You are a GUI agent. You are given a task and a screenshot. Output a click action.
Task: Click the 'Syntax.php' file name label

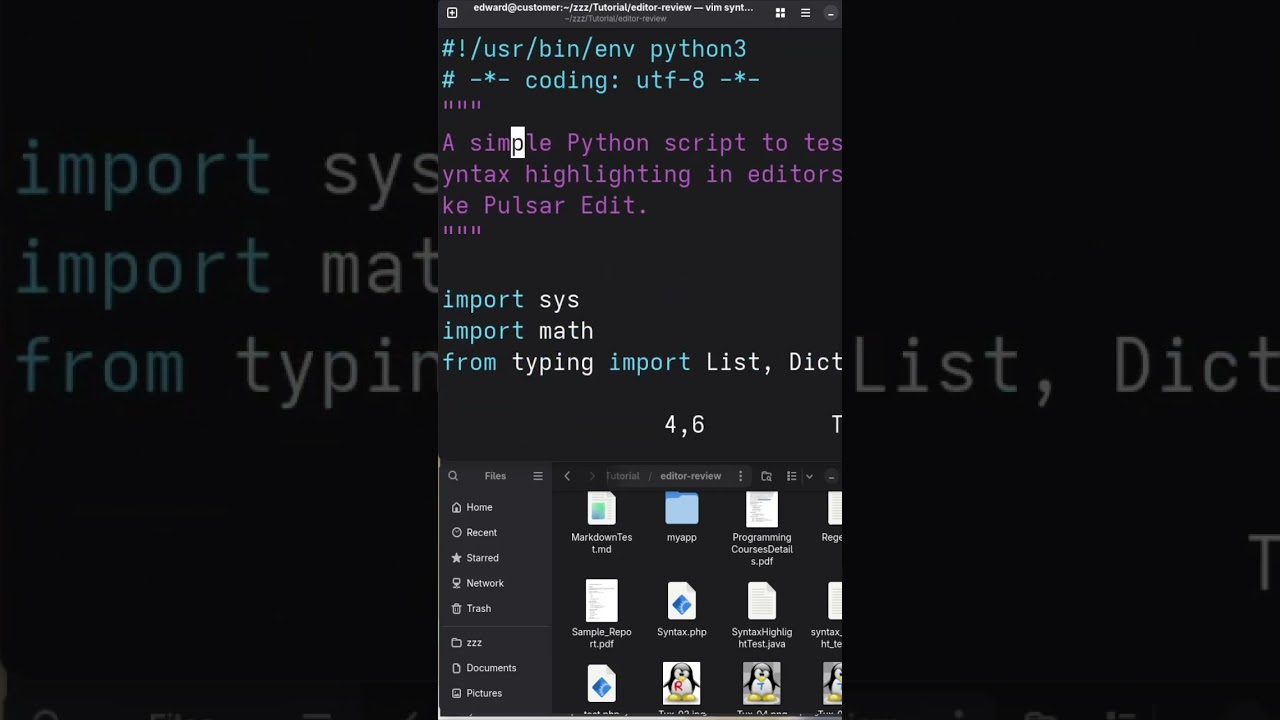682,632
